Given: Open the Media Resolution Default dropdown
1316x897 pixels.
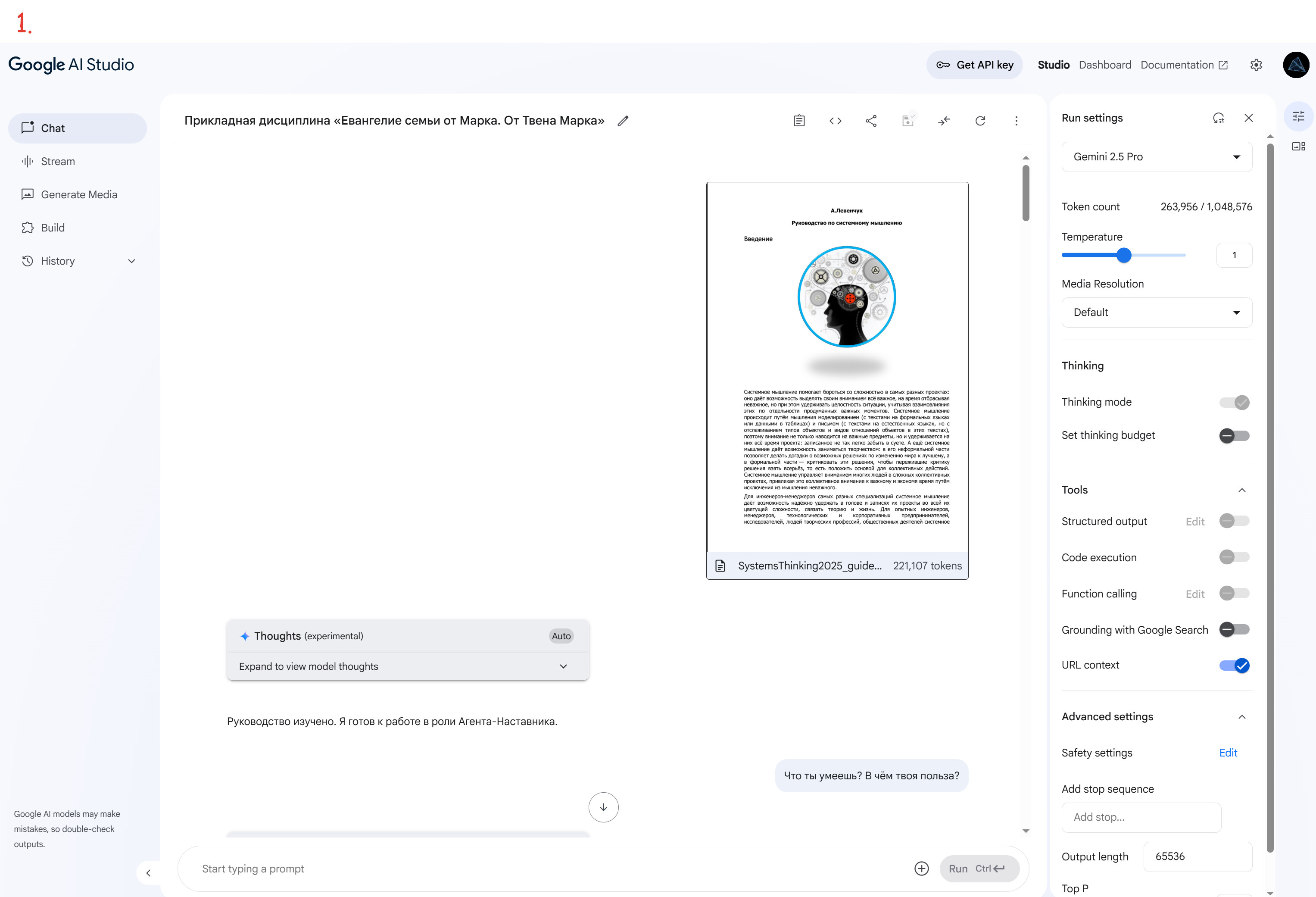Looking at the screenshot, I should click(x=1156, y=313).
